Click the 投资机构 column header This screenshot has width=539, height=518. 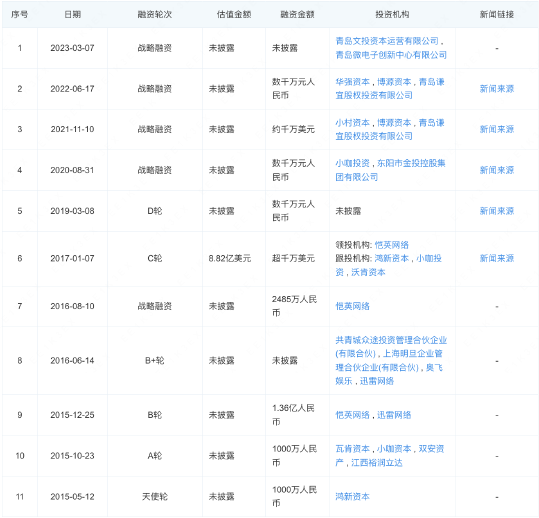coord(392,14)
